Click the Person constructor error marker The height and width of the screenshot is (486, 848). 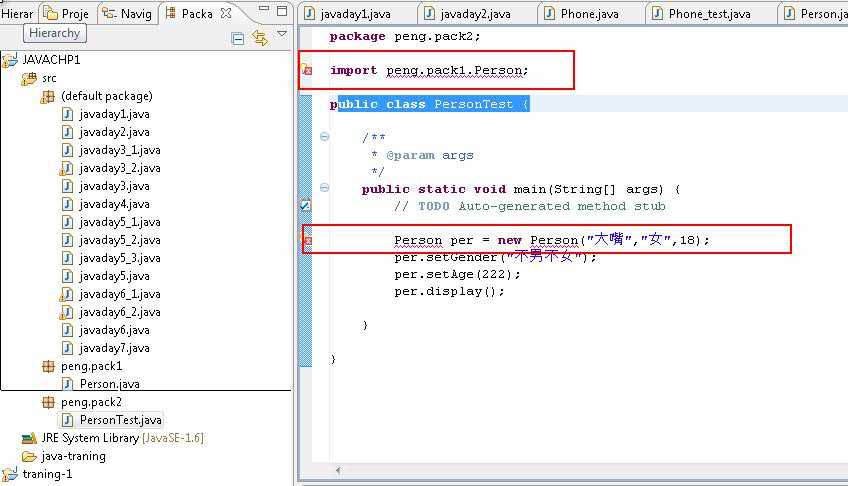pyautogui.click(x=307, y=239)
